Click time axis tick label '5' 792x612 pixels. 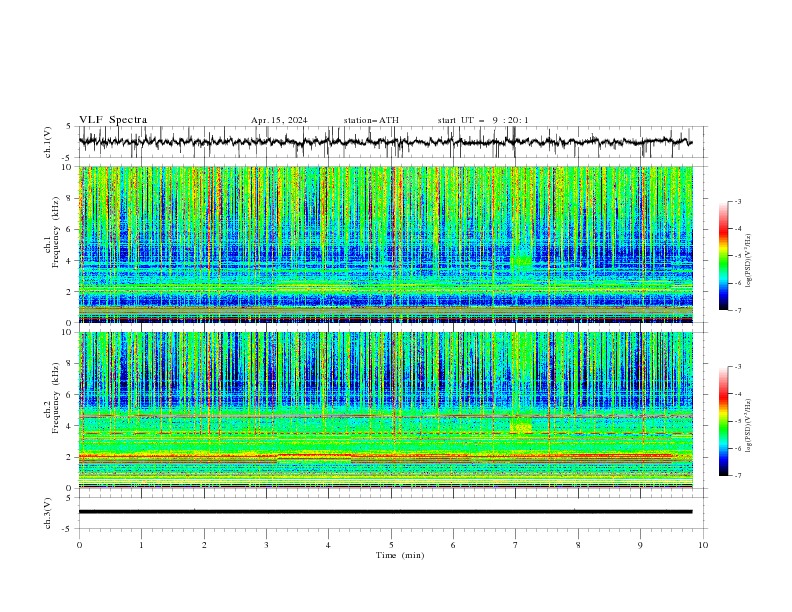tap(391, 545)
